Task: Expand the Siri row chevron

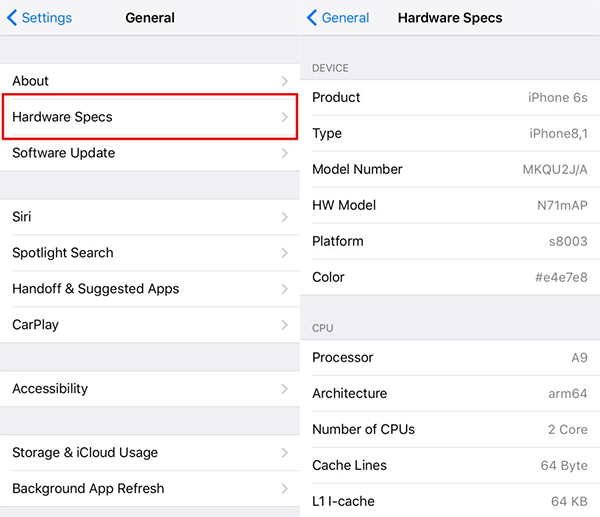Action: [284, 217]
